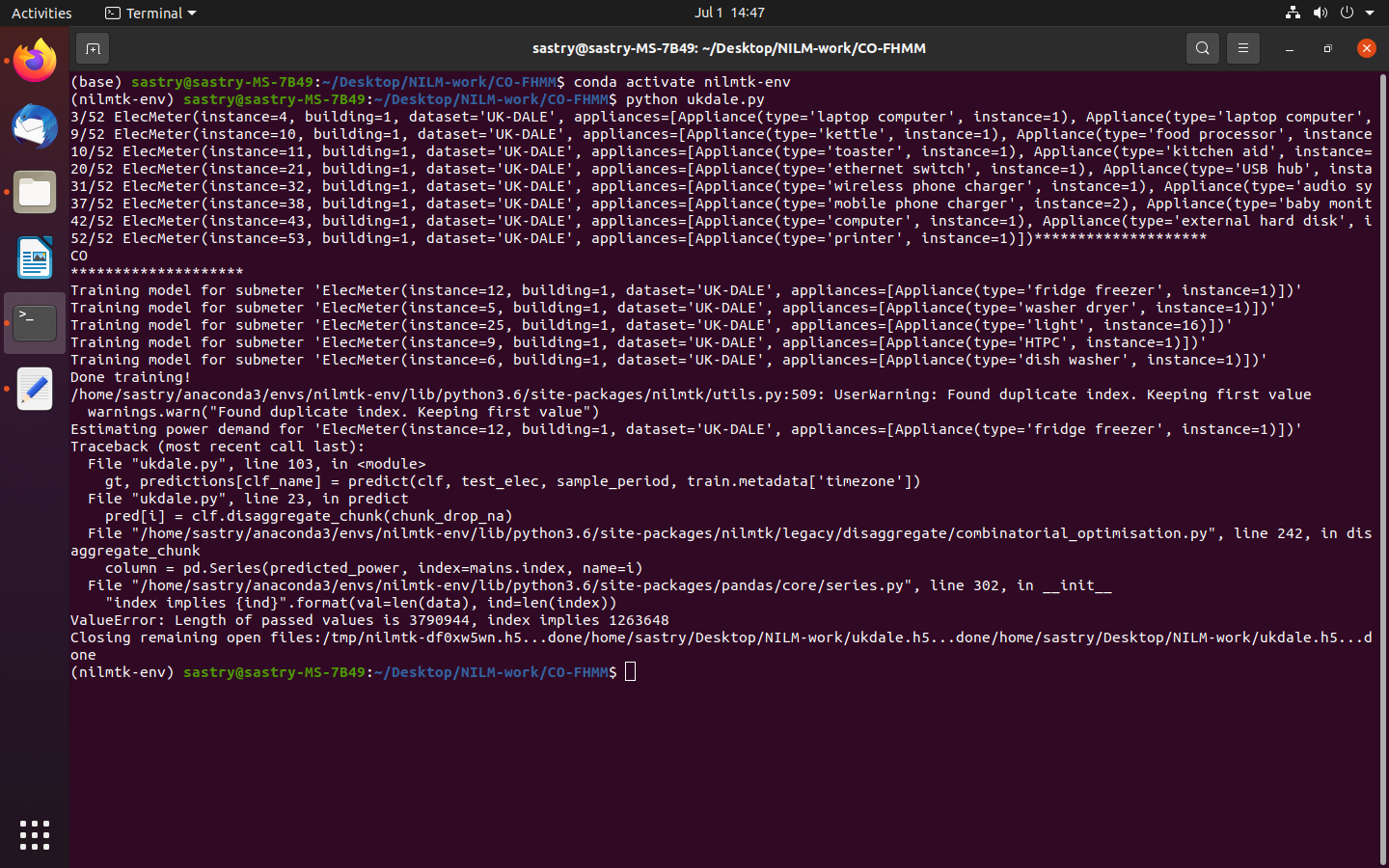Open the text editor app in the dock

pos(34,390)
